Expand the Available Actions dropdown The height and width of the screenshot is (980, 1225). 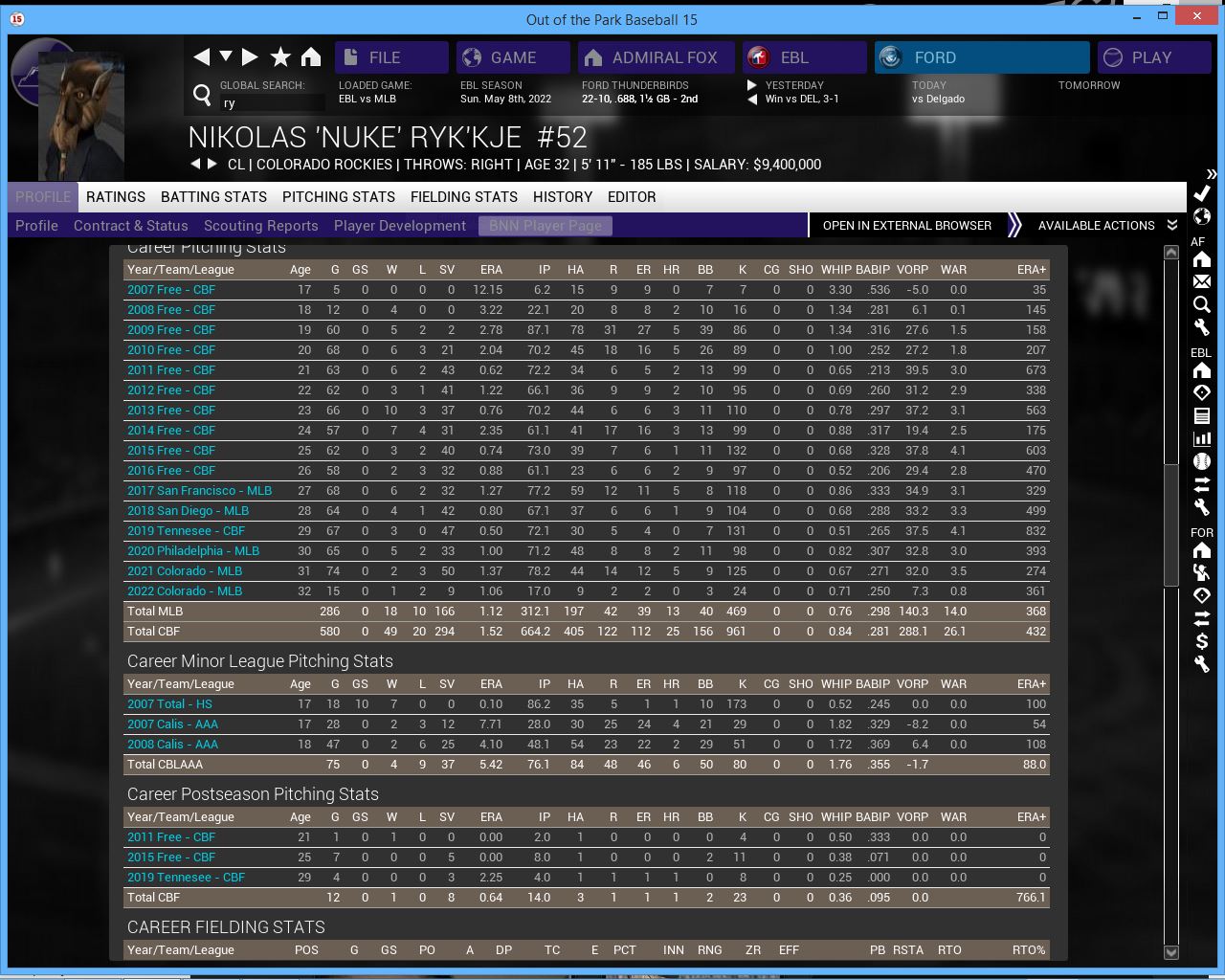click(1107, 226)
